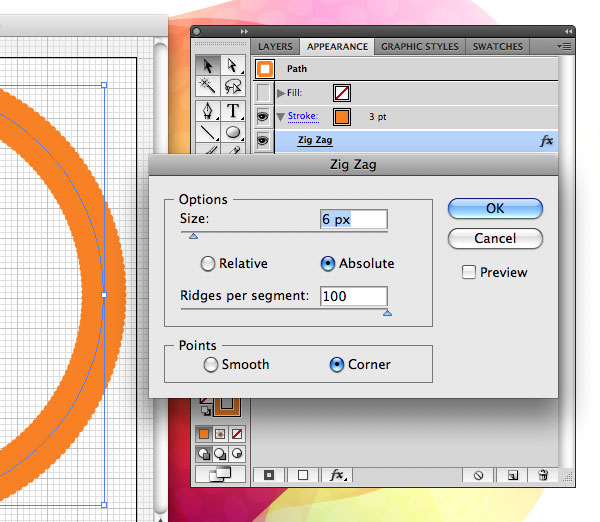The image size is (600, 522).
Task: Click Add New Fill button in Appearance panel
Action: pos(303,475)
